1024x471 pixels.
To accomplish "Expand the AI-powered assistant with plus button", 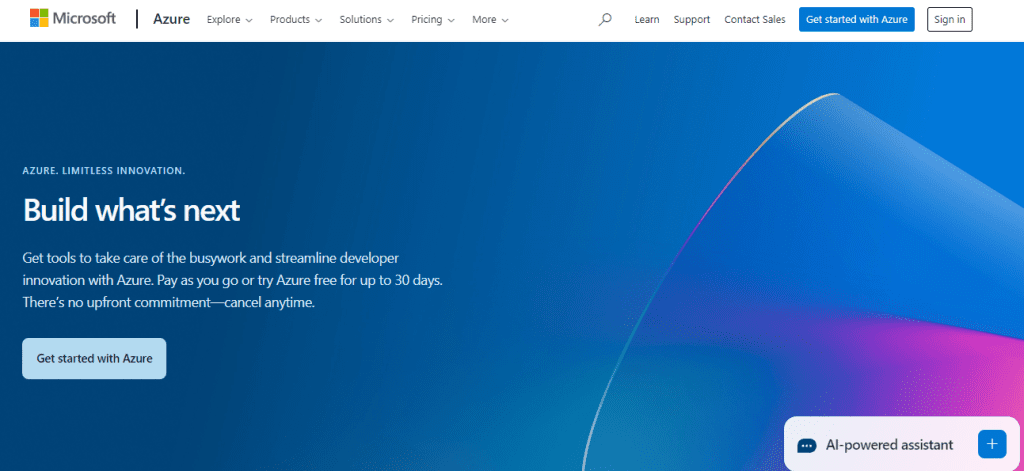I will 992,444.
